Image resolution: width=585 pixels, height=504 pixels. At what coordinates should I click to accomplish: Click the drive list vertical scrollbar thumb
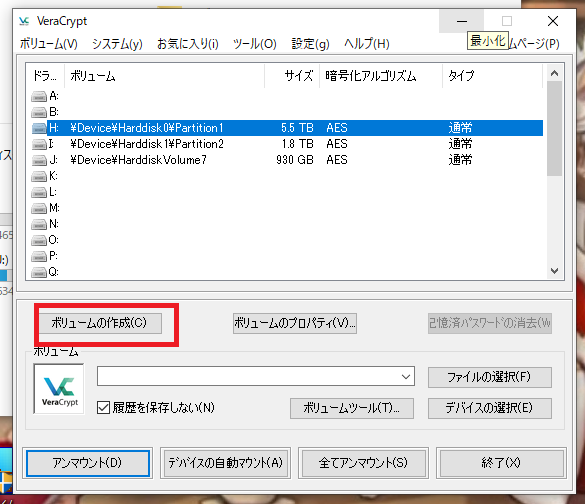point(554,128)
